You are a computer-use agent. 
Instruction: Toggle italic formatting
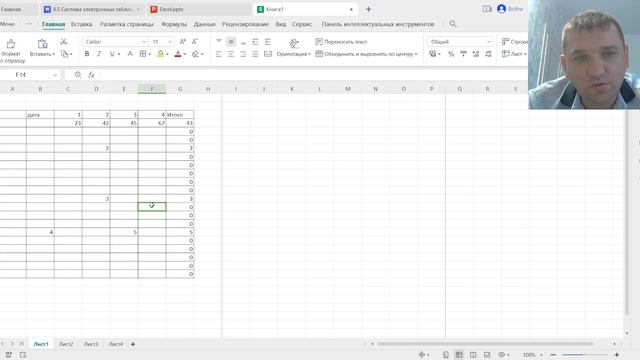pos(99,54)
